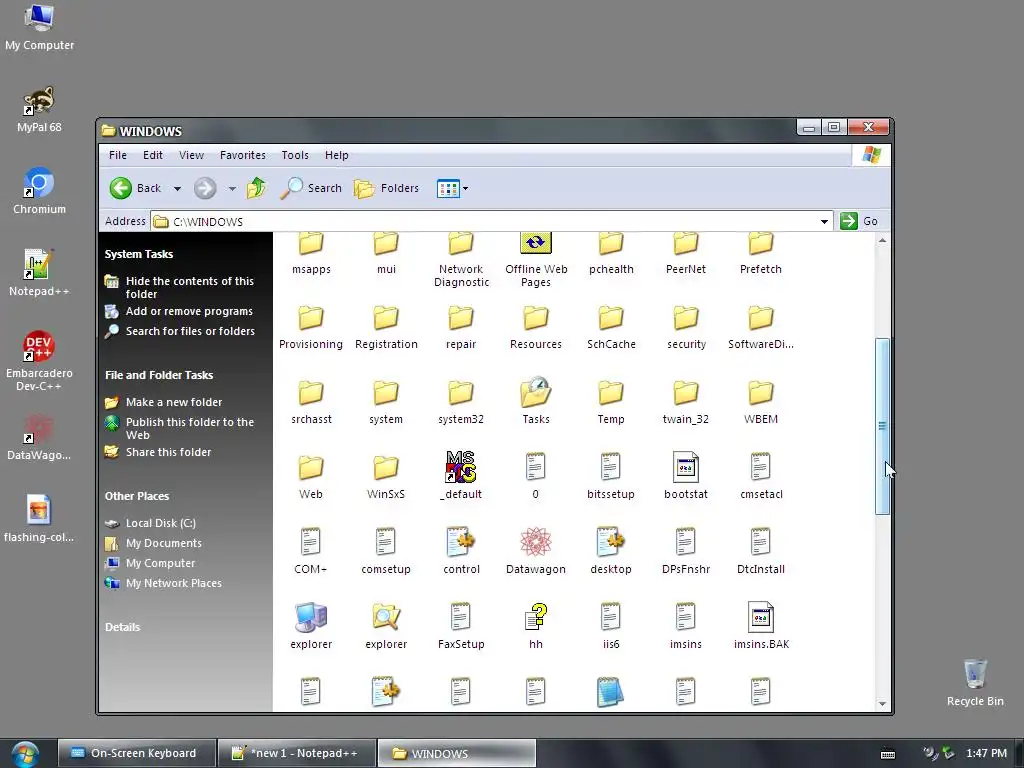Select the WinSxS folder
Viewport: 1024px width, 768px height.
click(386, 477)
